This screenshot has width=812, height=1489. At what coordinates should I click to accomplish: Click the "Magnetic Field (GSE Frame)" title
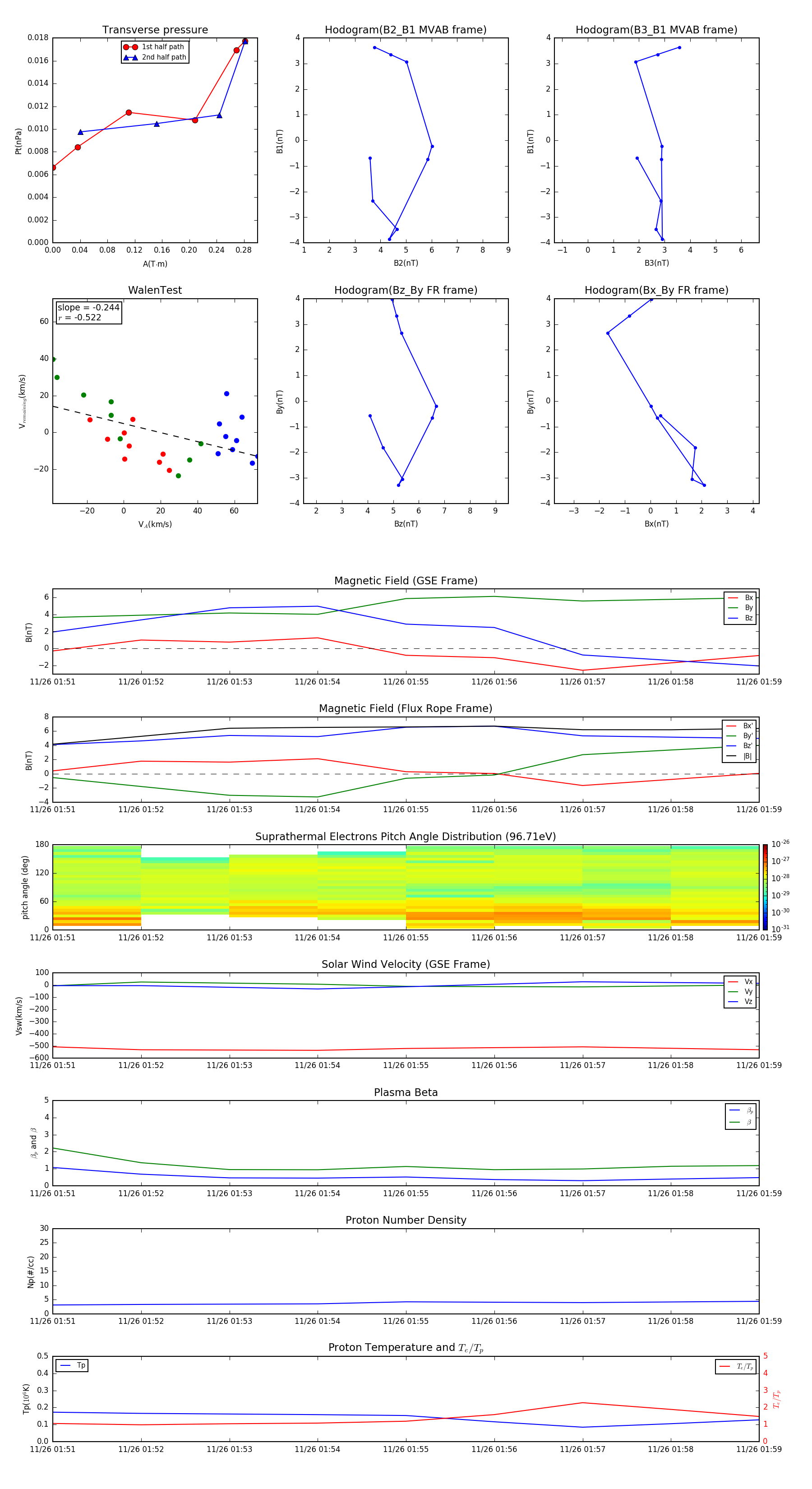(406, 581)
